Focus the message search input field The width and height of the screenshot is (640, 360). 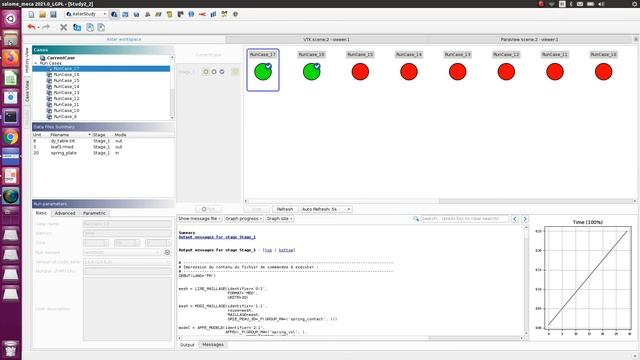tap(464, 219)
